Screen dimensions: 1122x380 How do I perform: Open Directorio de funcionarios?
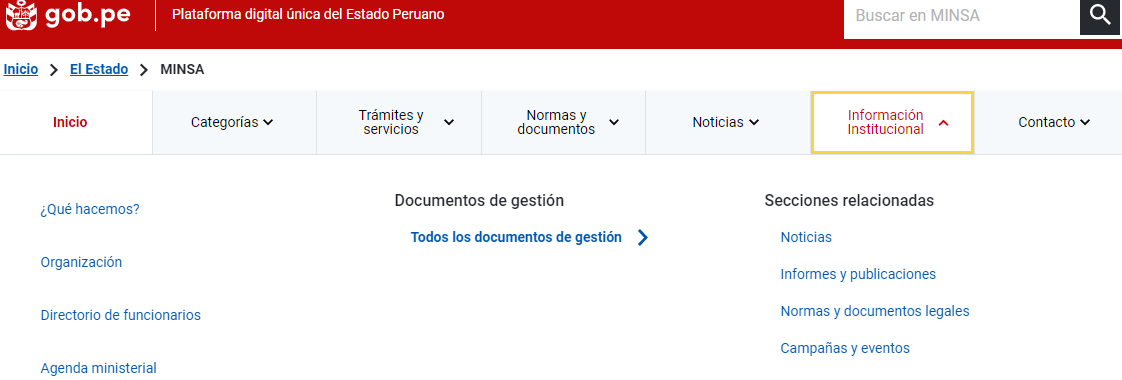121,315
